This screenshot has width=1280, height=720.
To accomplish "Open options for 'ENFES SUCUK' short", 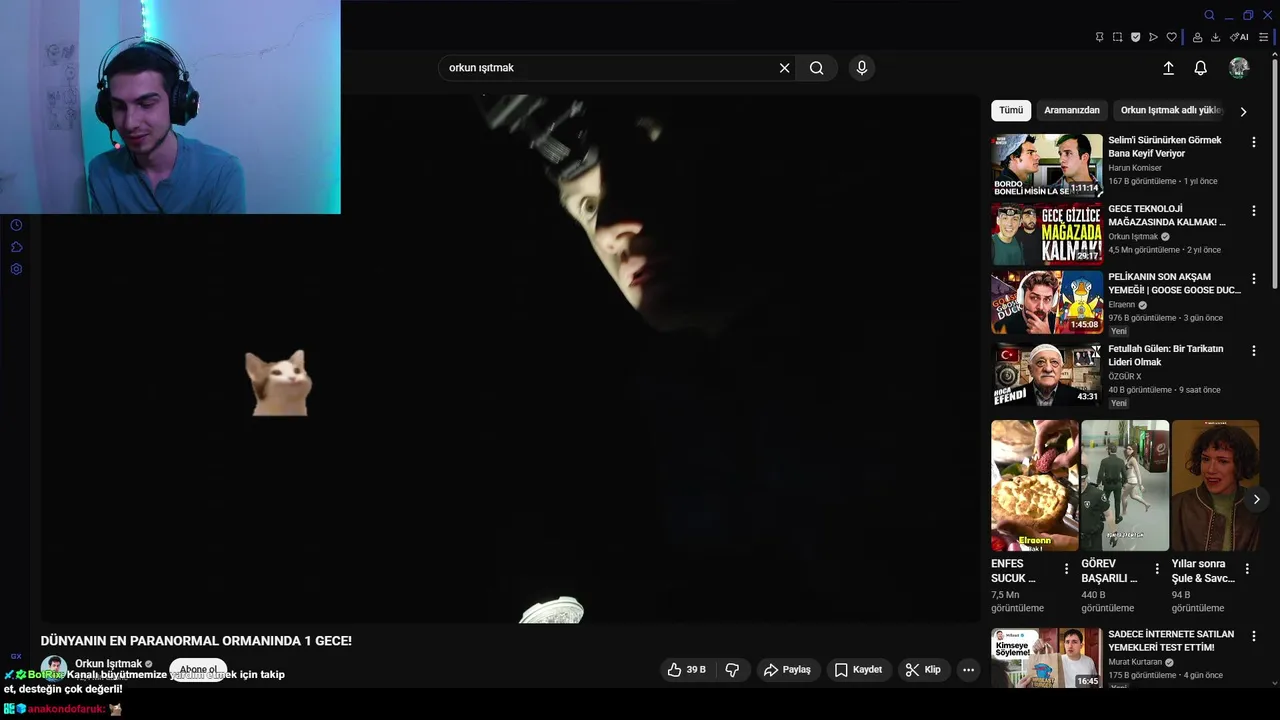I will click(x=1066, y=568).
